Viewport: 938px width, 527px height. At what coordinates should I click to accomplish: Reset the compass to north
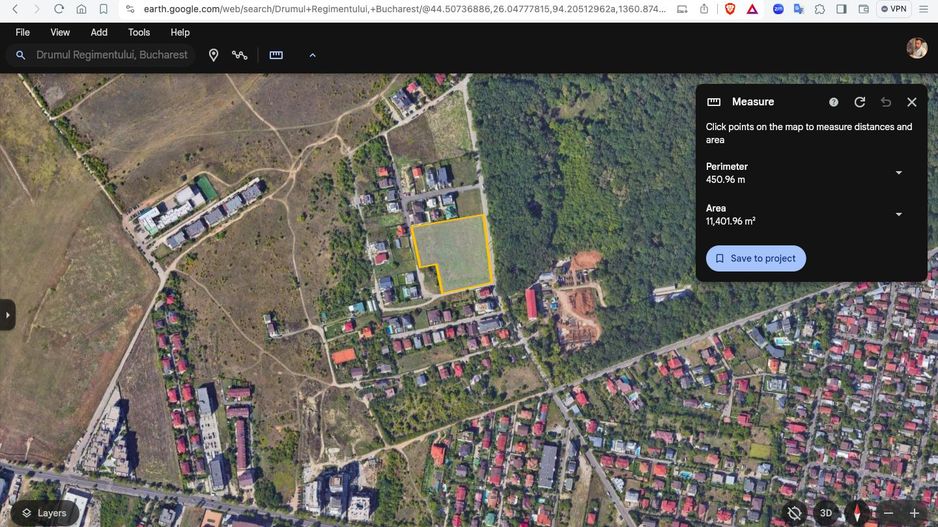(857, 513)
